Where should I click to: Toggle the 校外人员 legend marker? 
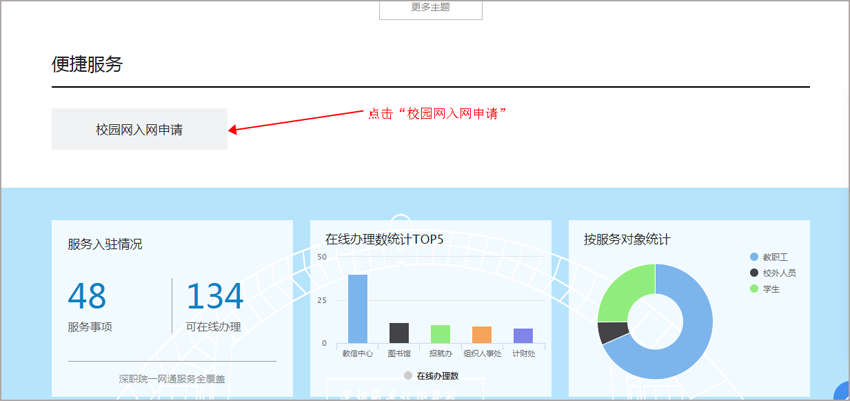[754, 273]
